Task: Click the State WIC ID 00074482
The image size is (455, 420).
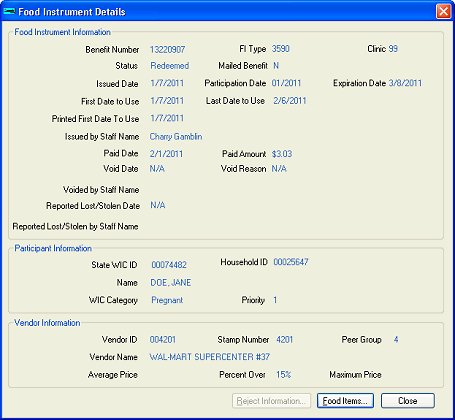Action: (x=169, y=265)
